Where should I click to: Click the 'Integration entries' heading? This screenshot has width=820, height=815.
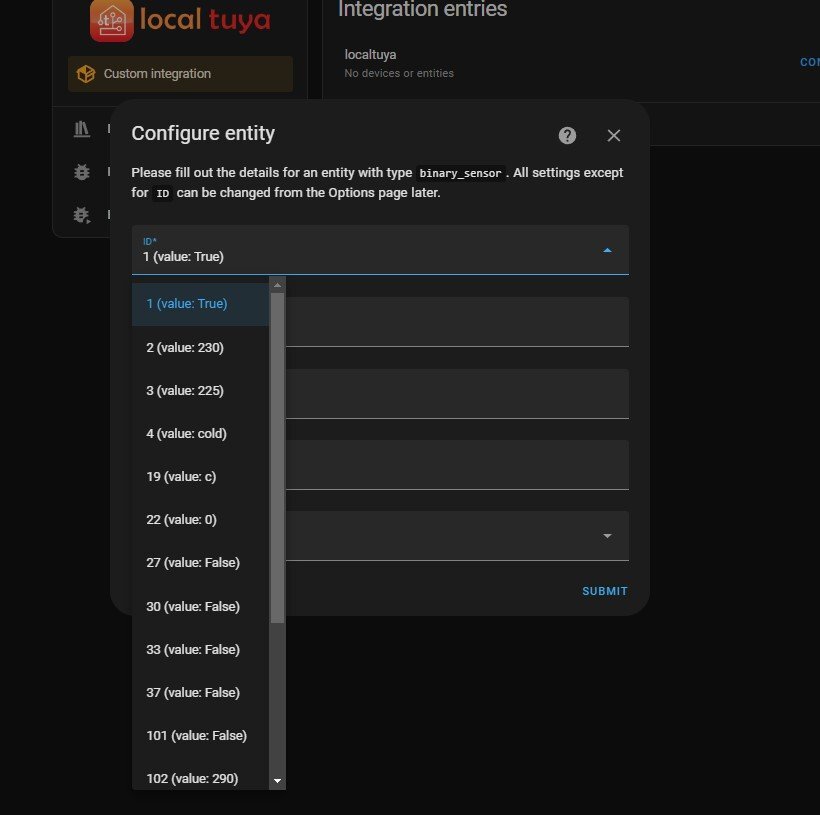(423, 9)
